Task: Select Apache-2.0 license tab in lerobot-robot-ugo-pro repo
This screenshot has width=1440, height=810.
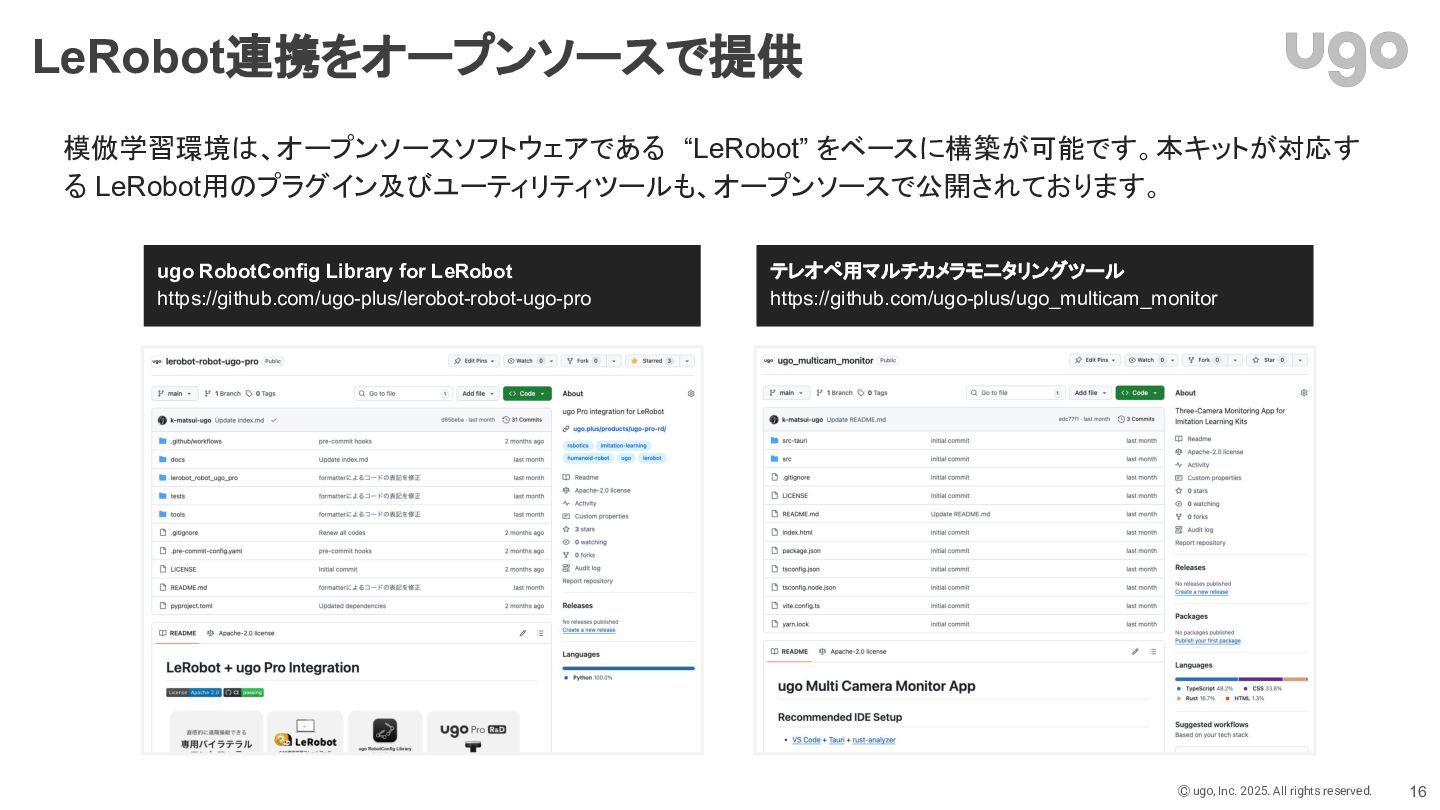Action: click(x=240, y=633)
